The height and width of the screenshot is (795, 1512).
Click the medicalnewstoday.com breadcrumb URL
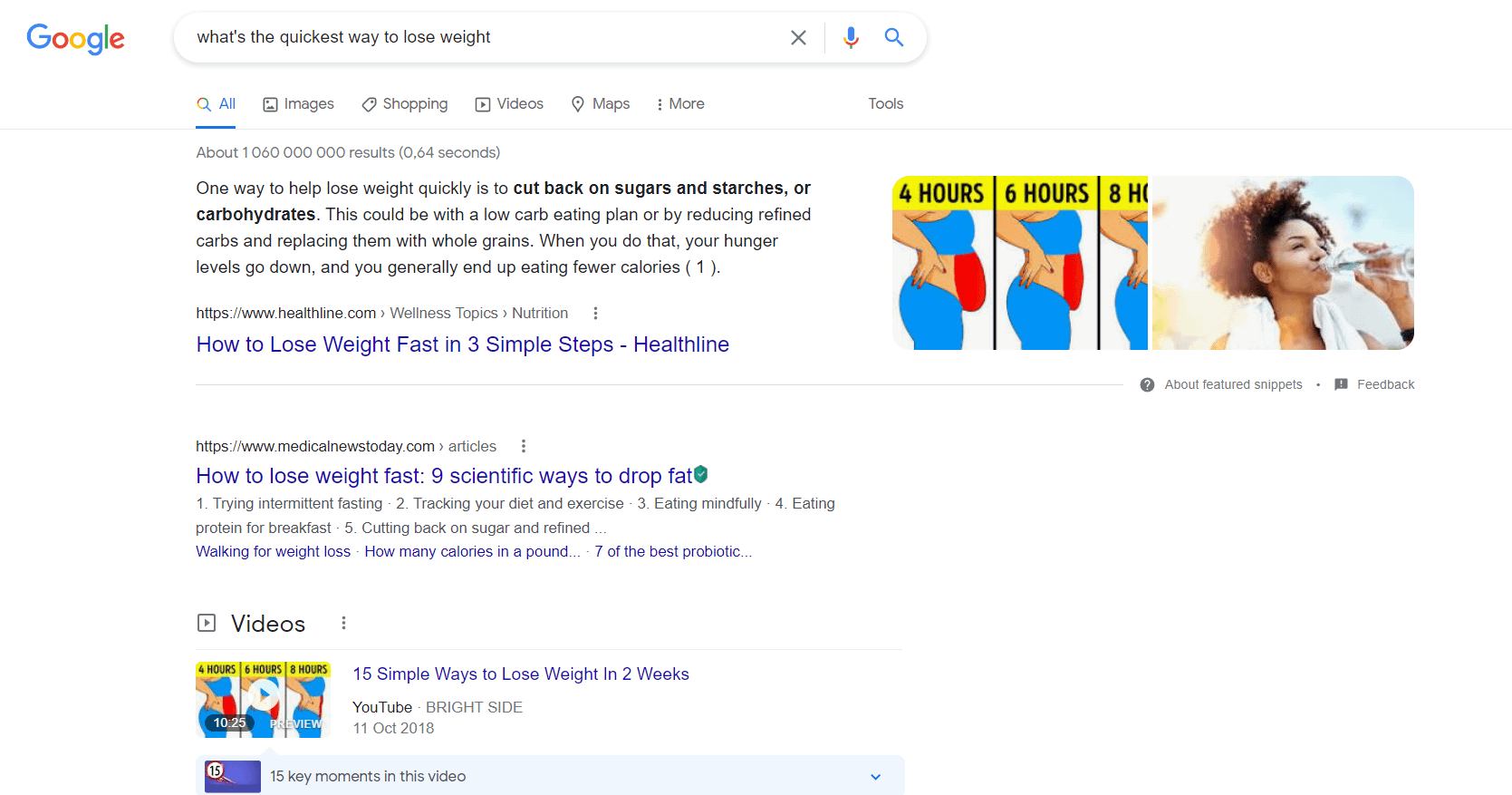point(315,446)
